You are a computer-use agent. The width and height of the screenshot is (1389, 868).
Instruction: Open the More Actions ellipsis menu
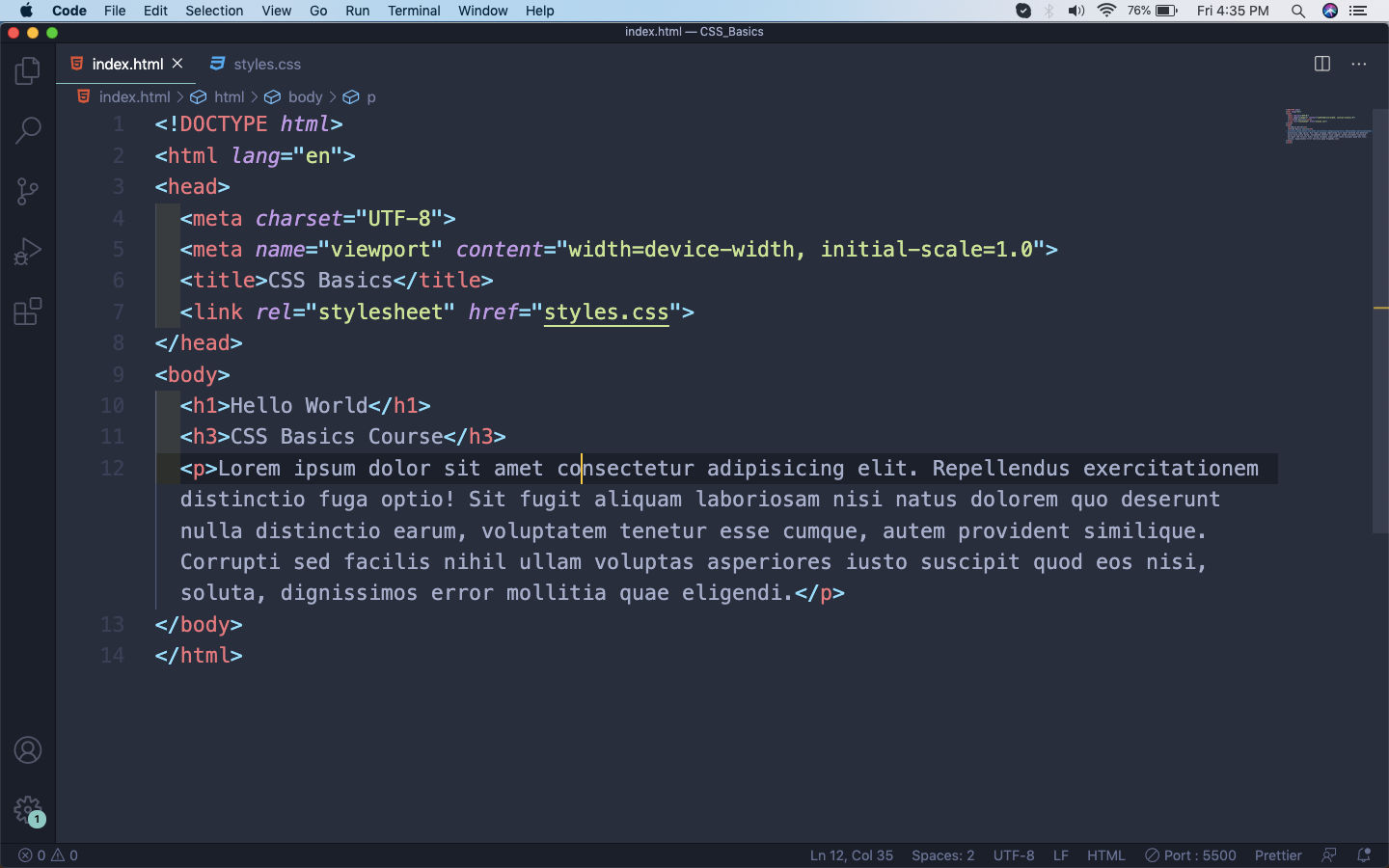(x=1359, y=64)
